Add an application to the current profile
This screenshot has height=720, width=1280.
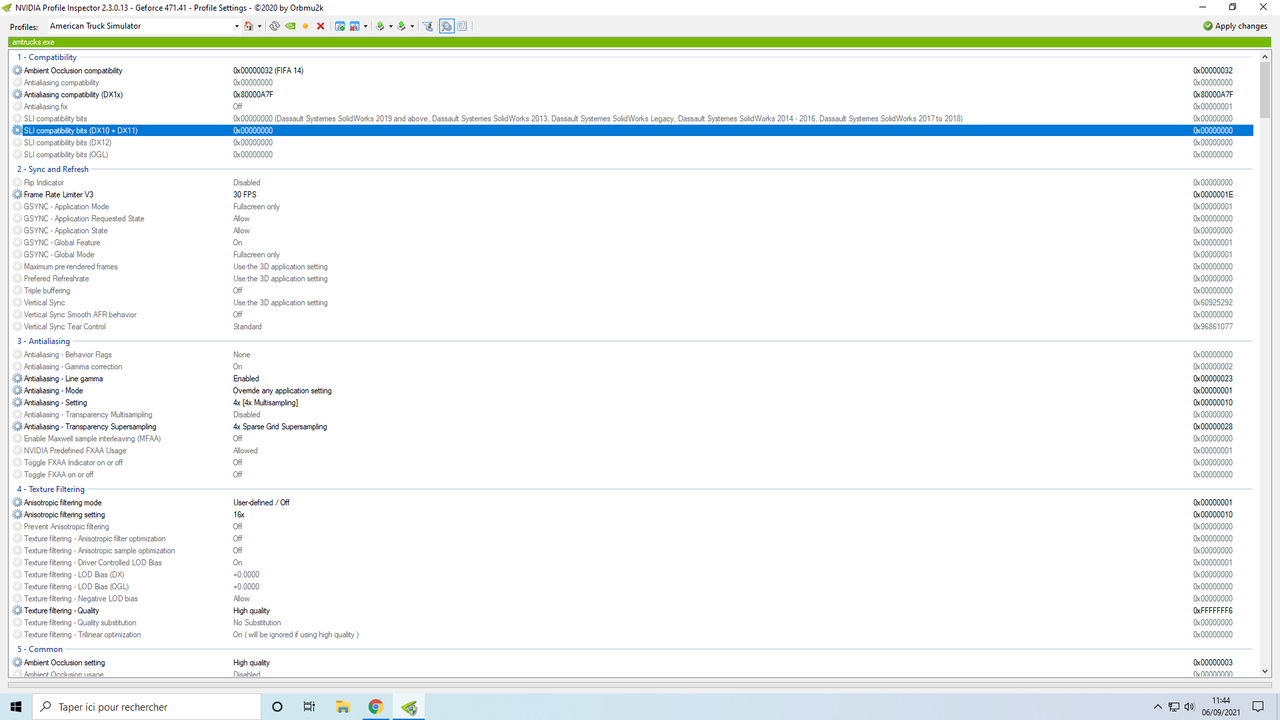tap(340, 26)
